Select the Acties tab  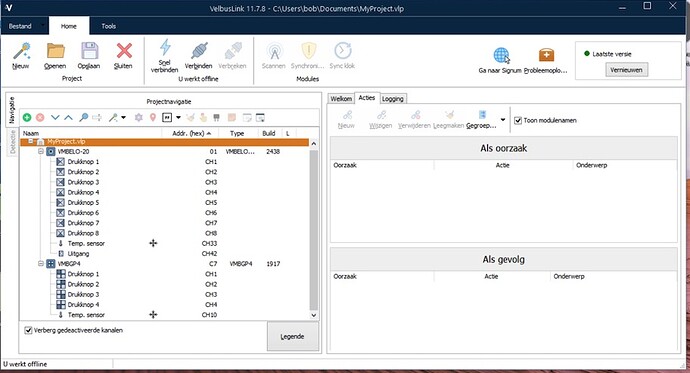click(x=367, y=98)
